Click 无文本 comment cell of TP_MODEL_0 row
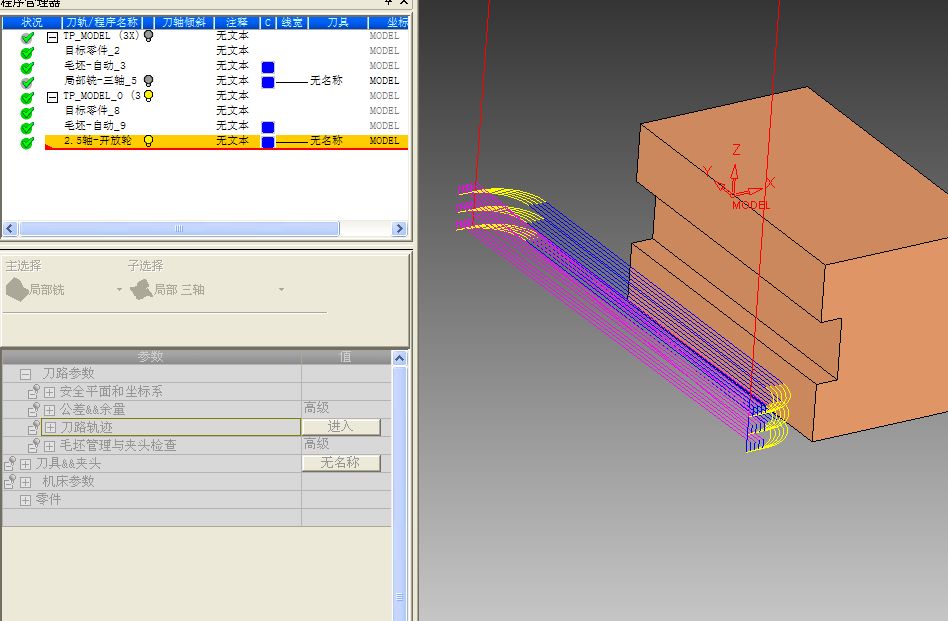Viewport: 948px width, 621px height. (233, 96)
